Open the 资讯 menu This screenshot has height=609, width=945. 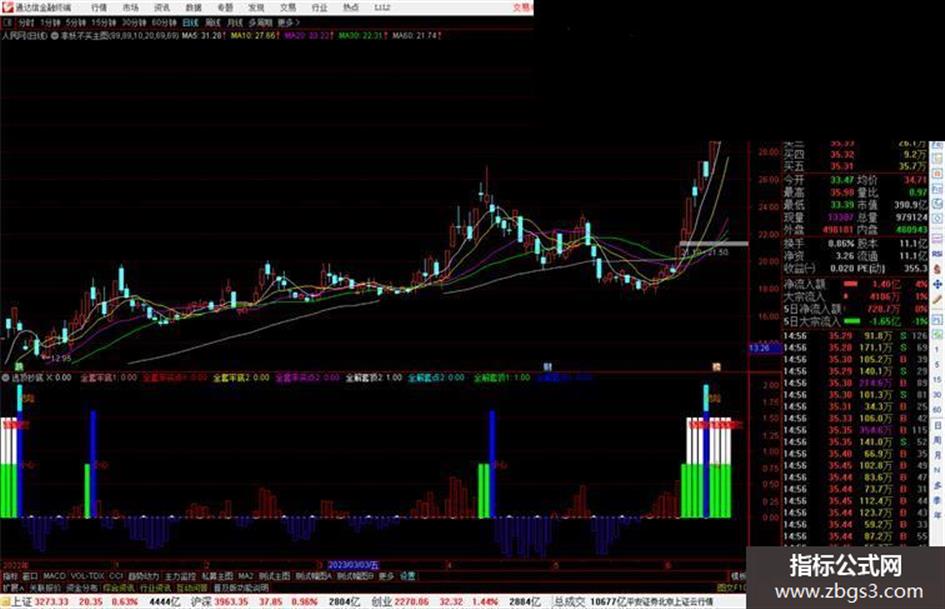pos(162,8)
